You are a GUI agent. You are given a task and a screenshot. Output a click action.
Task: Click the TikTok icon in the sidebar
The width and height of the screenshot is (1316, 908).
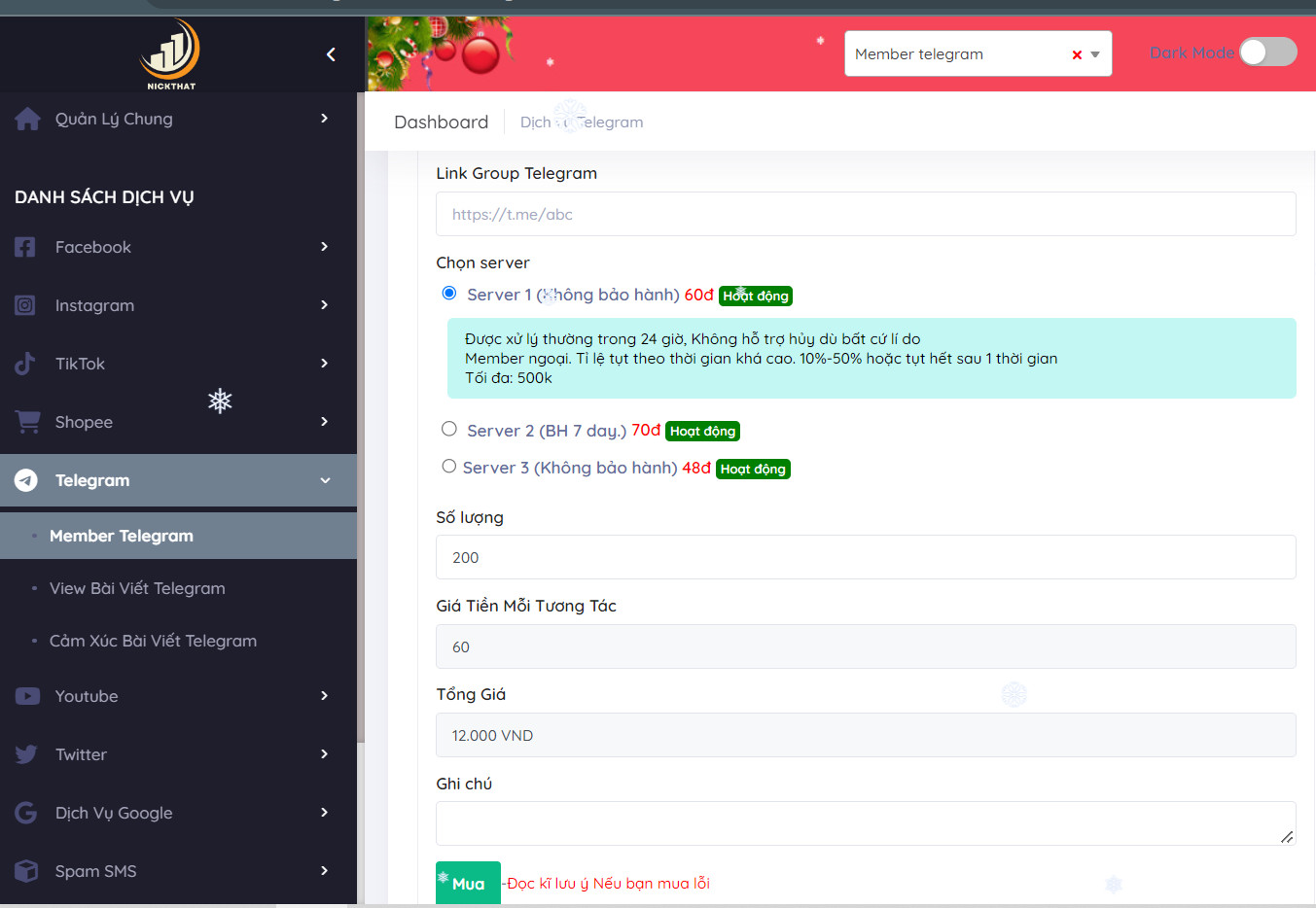click(x=25, y=364)
